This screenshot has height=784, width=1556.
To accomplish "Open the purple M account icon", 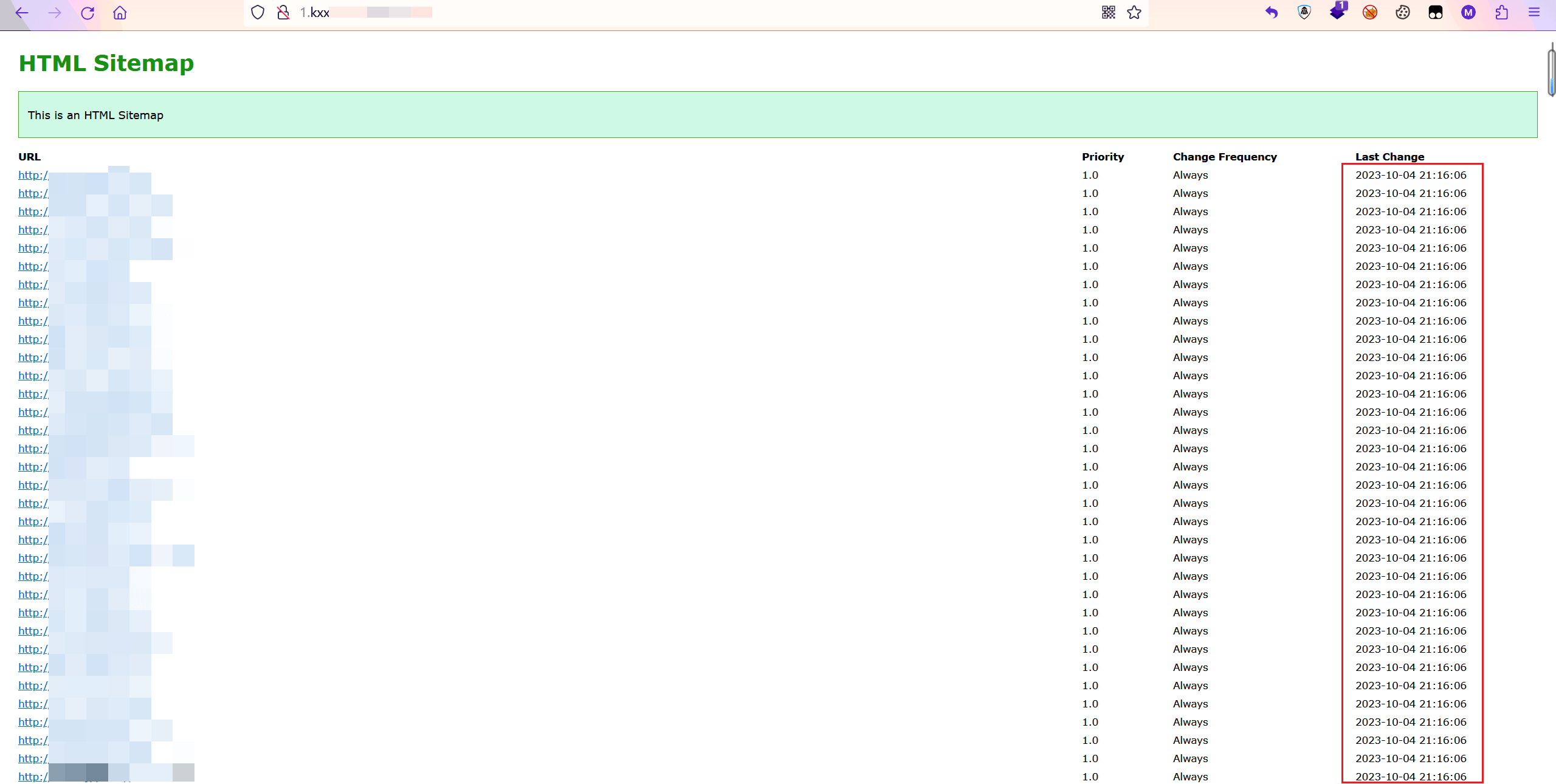I will pyautogui.click(x=1468, y=13).
